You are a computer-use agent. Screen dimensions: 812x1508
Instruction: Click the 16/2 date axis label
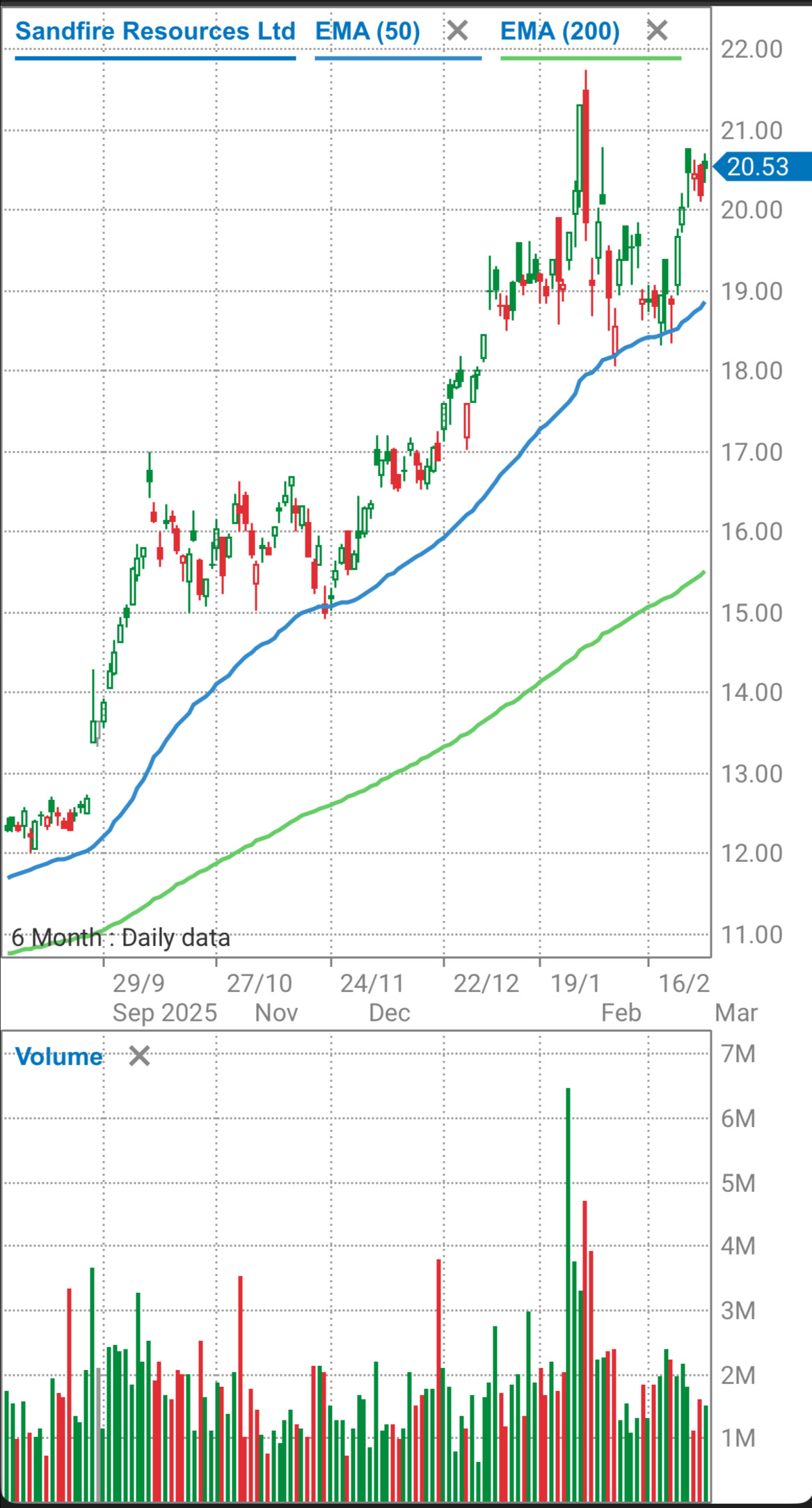point(684,983)
